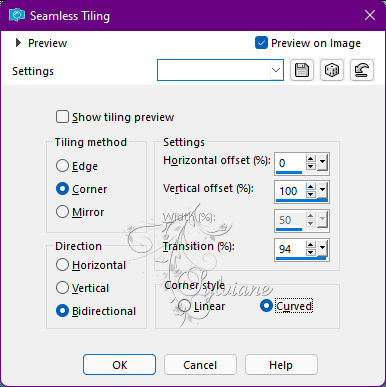
Task: Select the Mirror tiling method
Action: [62, 212]
